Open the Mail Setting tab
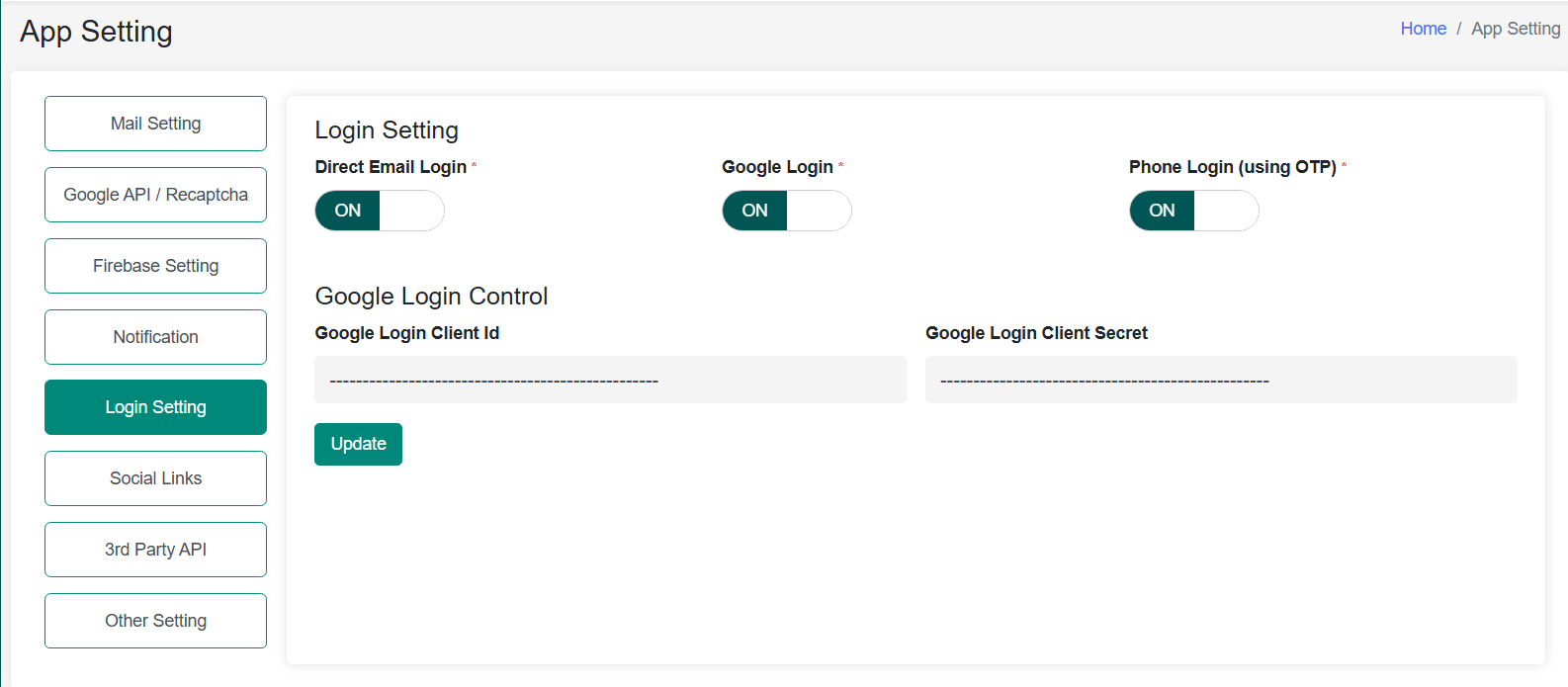Image resolution: width=1568 pixels, height=687 pixels. 155,124
